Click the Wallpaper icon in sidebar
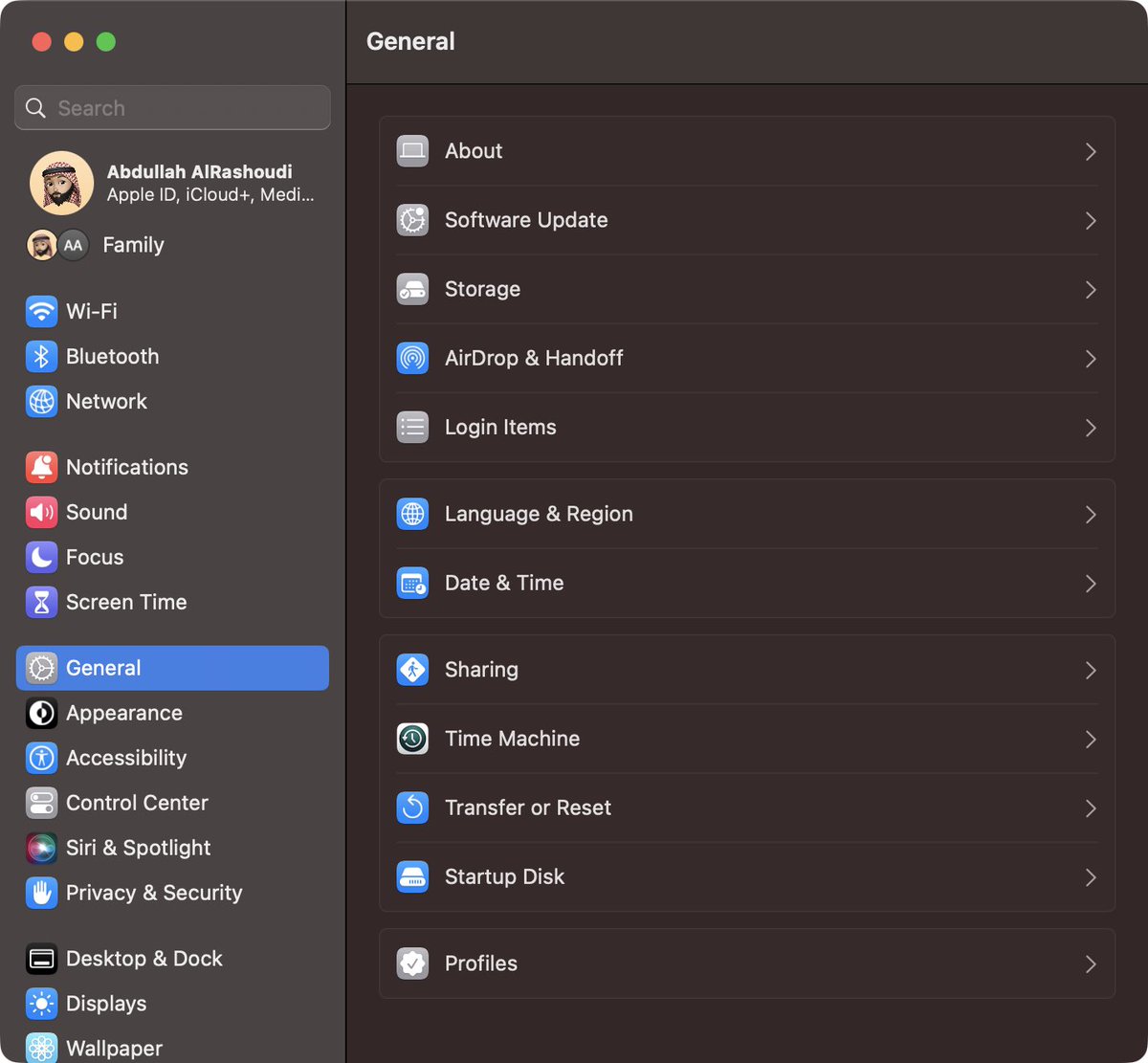 coord(41,1048)
